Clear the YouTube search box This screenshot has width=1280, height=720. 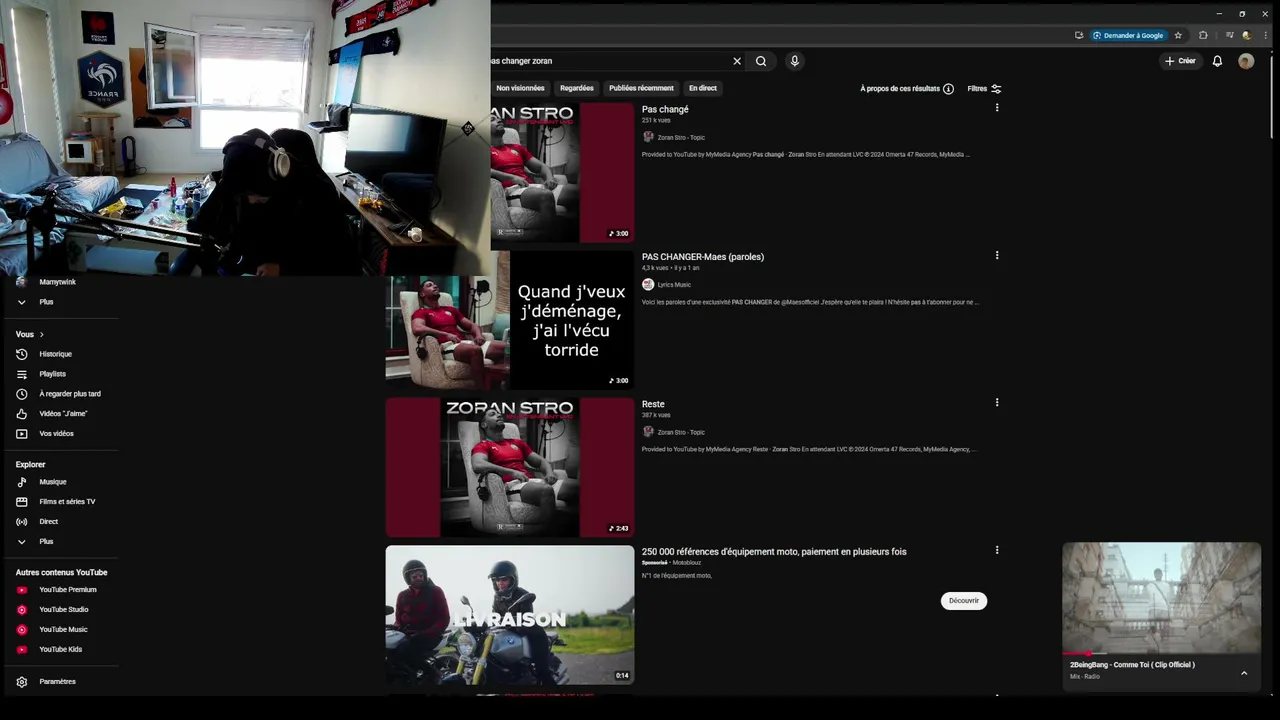(737, 61)
